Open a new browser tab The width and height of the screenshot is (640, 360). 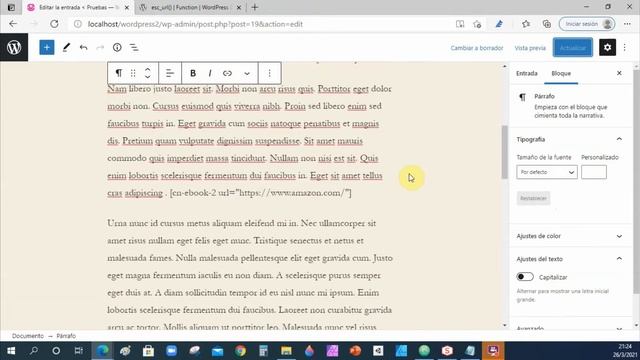pos(255,7)
